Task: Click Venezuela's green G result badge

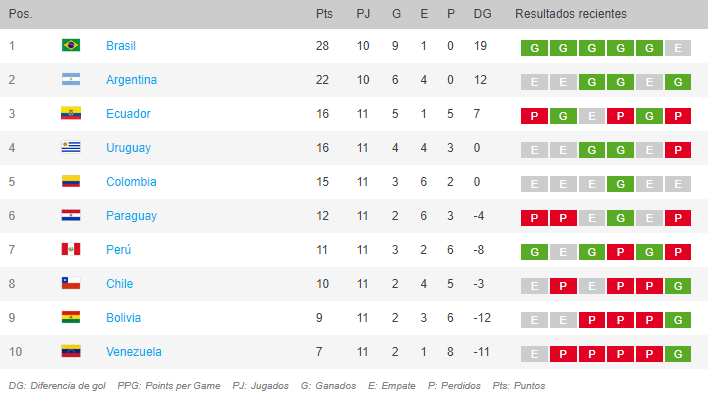Action: [x=678, y=354]
